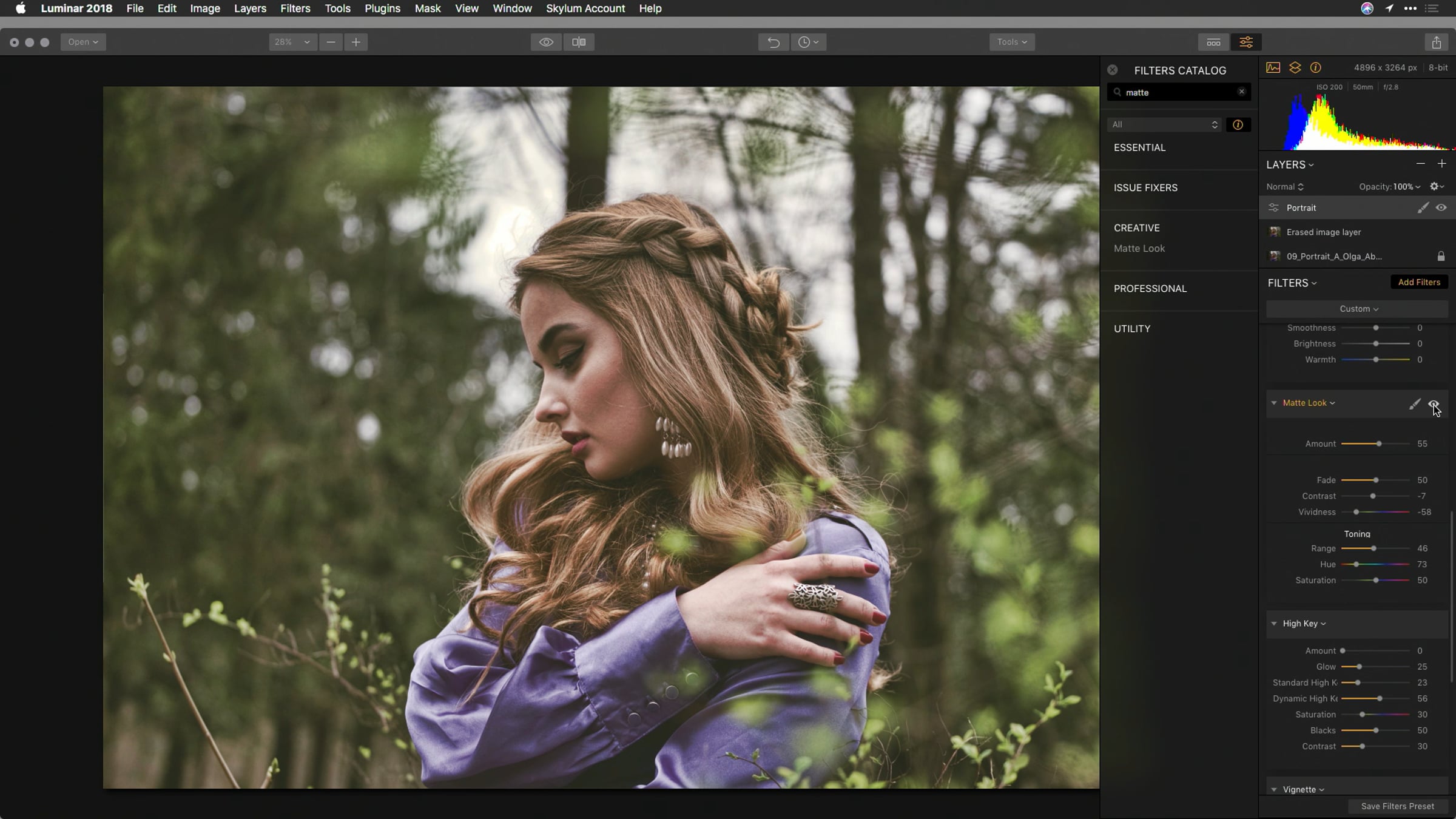Click the Matte Look Amount slider
This screenshot has height=819, width=1456.
pos(1378,444)
